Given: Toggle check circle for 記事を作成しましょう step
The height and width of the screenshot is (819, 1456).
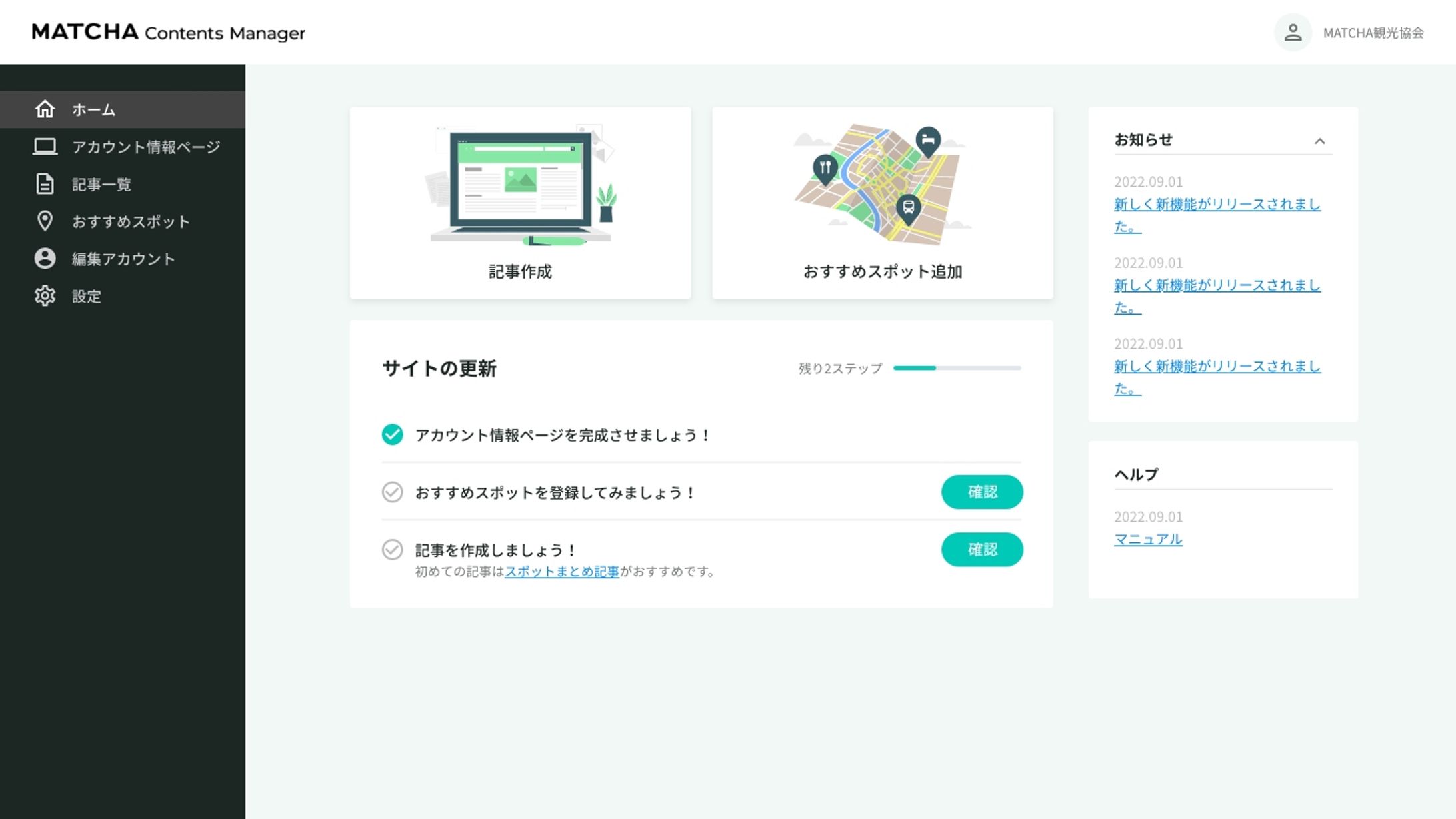Looking at the screenshot, I should point(392,549).
